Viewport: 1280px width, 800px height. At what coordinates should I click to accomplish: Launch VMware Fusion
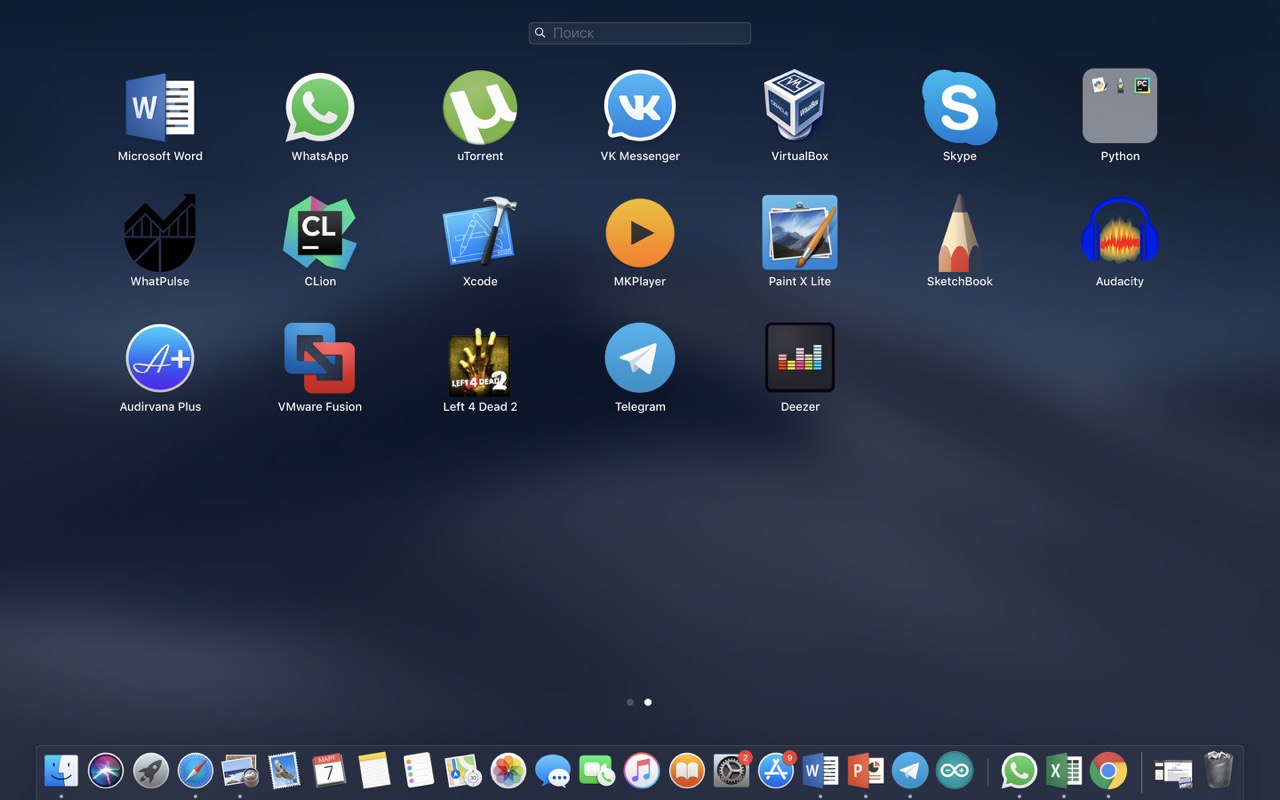320,358
